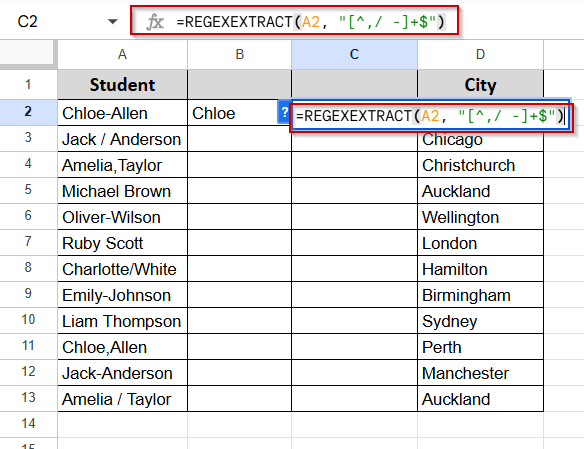Select row 6 header
Viewport: 584px width, 449px height.
click(28, 216)
